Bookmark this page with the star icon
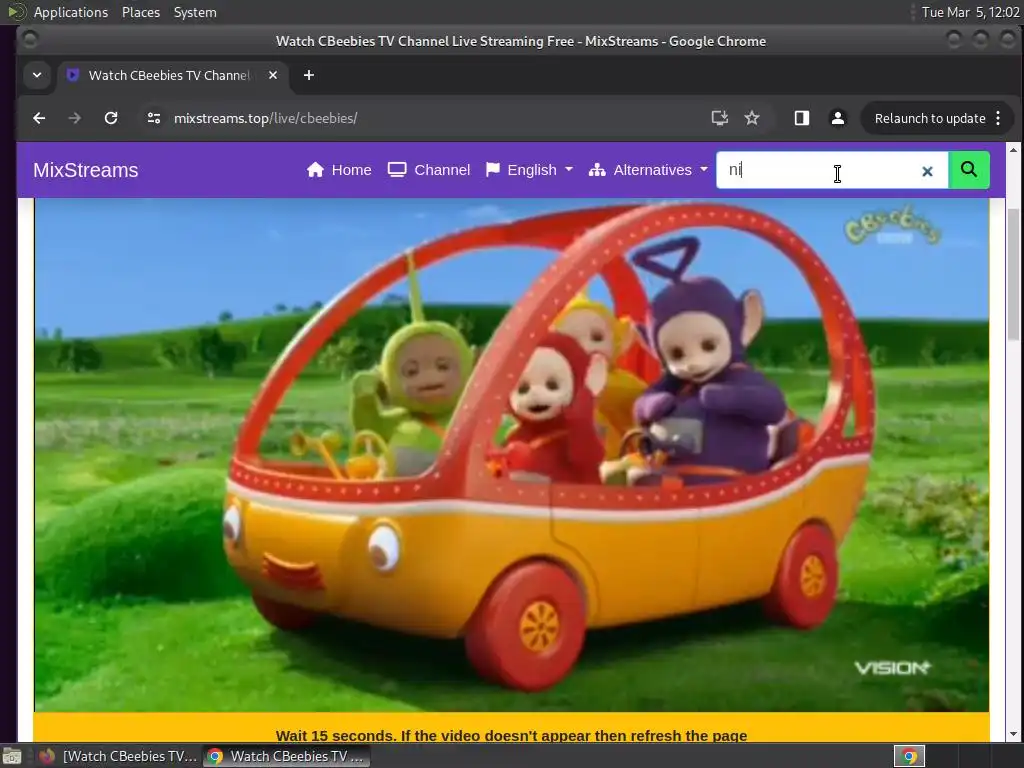Image resolution: width=1024 pixels, height=768 pixels. [x=752, y=118]
